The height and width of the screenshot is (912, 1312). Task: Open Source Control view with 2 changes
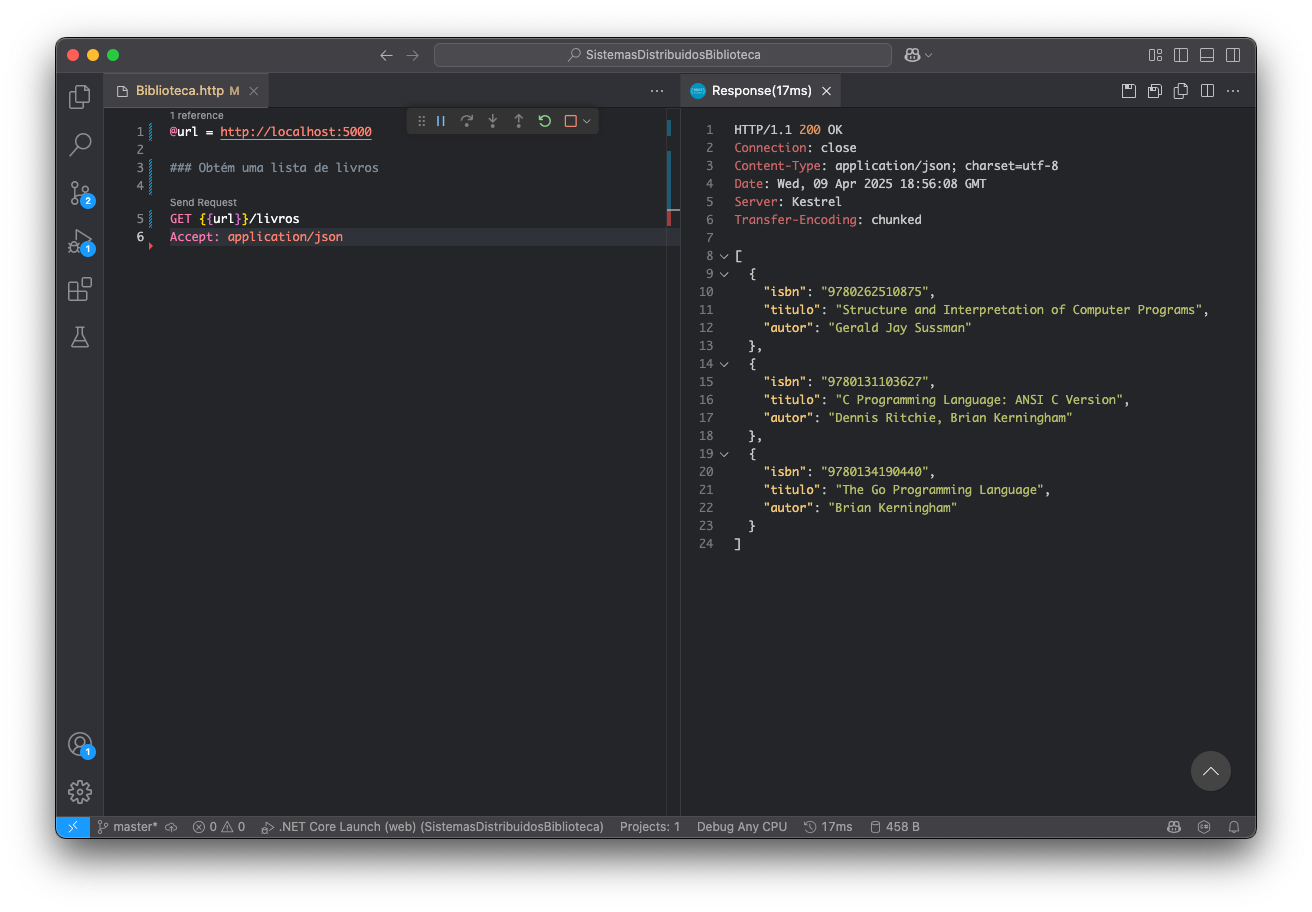80,193
